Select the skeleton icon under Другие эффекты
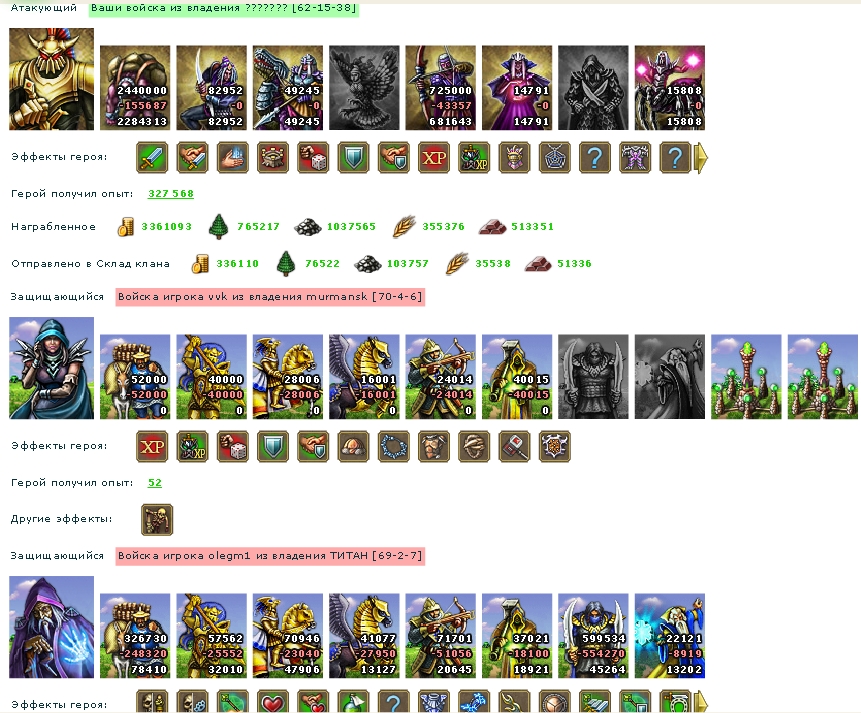 [157, 520]
